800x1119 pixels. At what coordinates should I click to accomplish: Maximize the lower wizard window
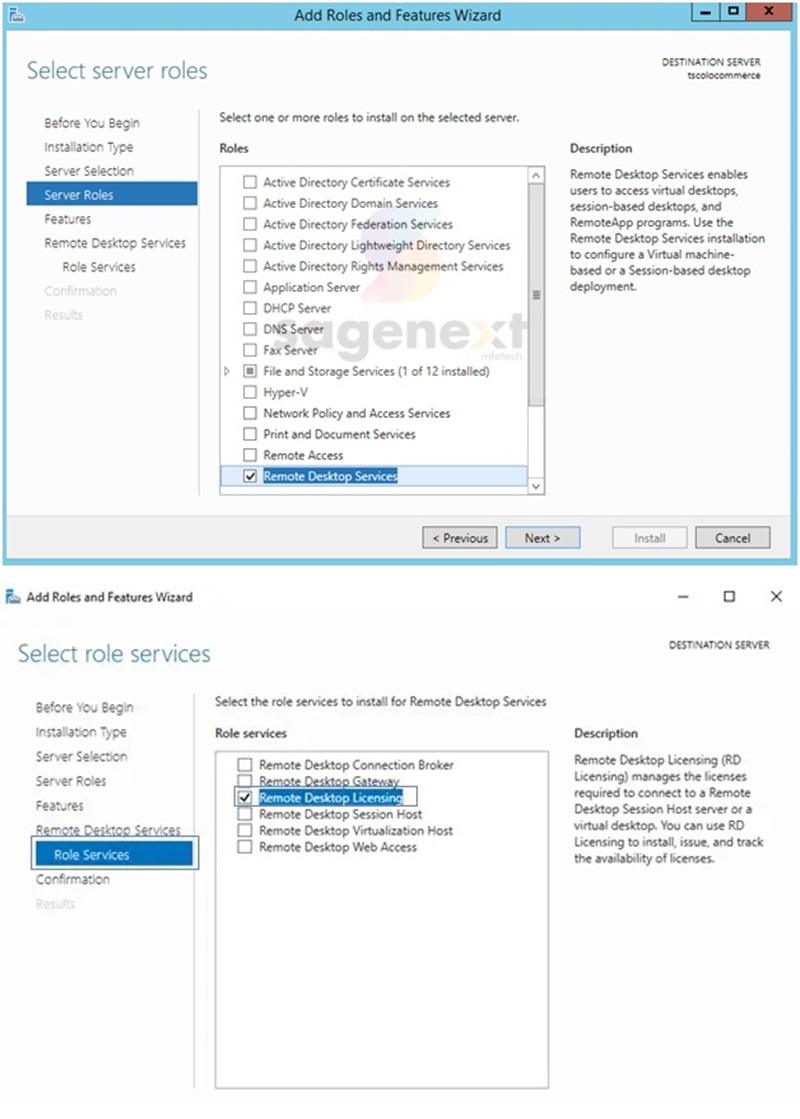(729, 597)
